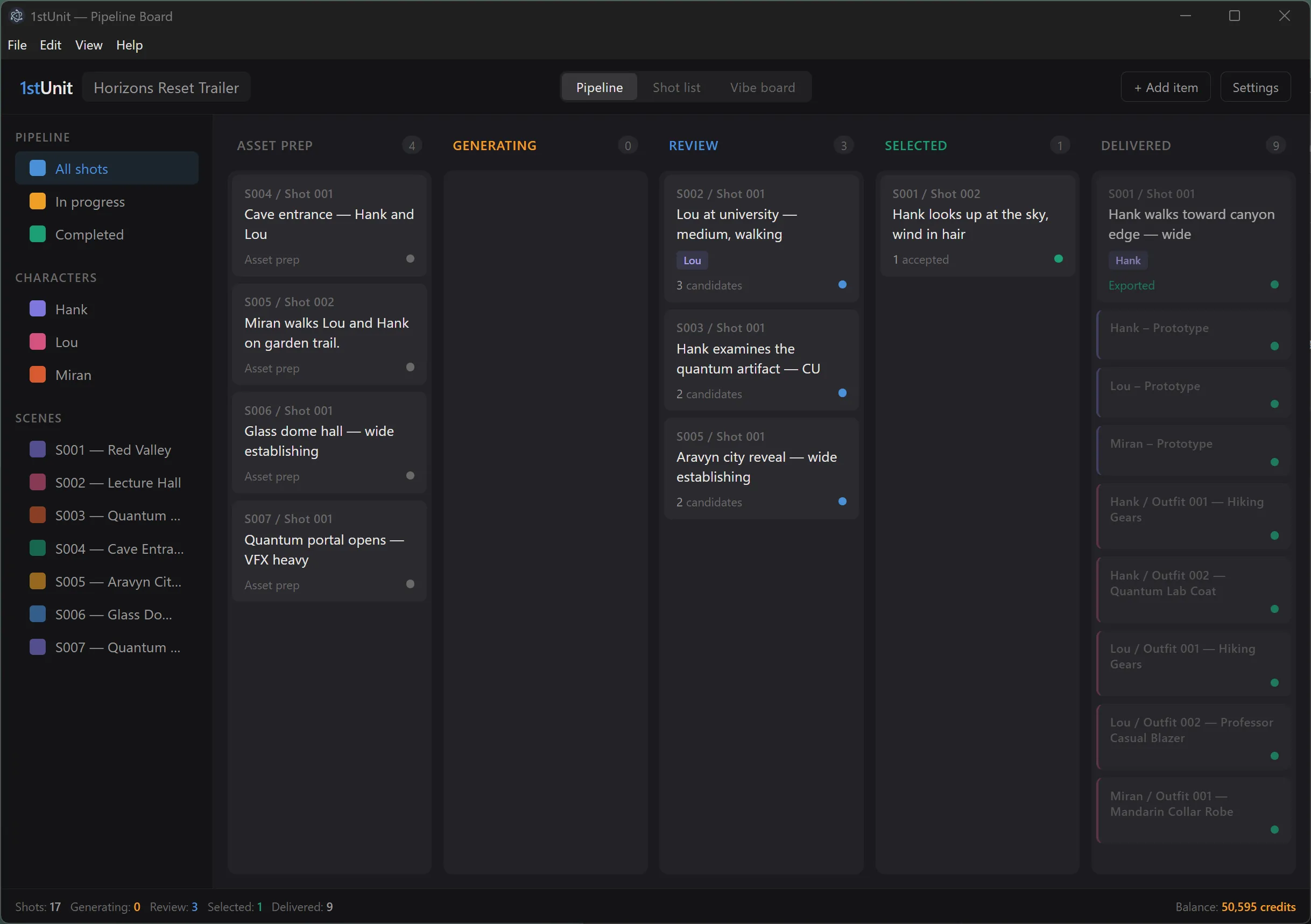The height and width of the screenshot is (924, 1311).
Task: Click the 'Shots: 17' status bar entry
Action: click(x=38, y=907)
